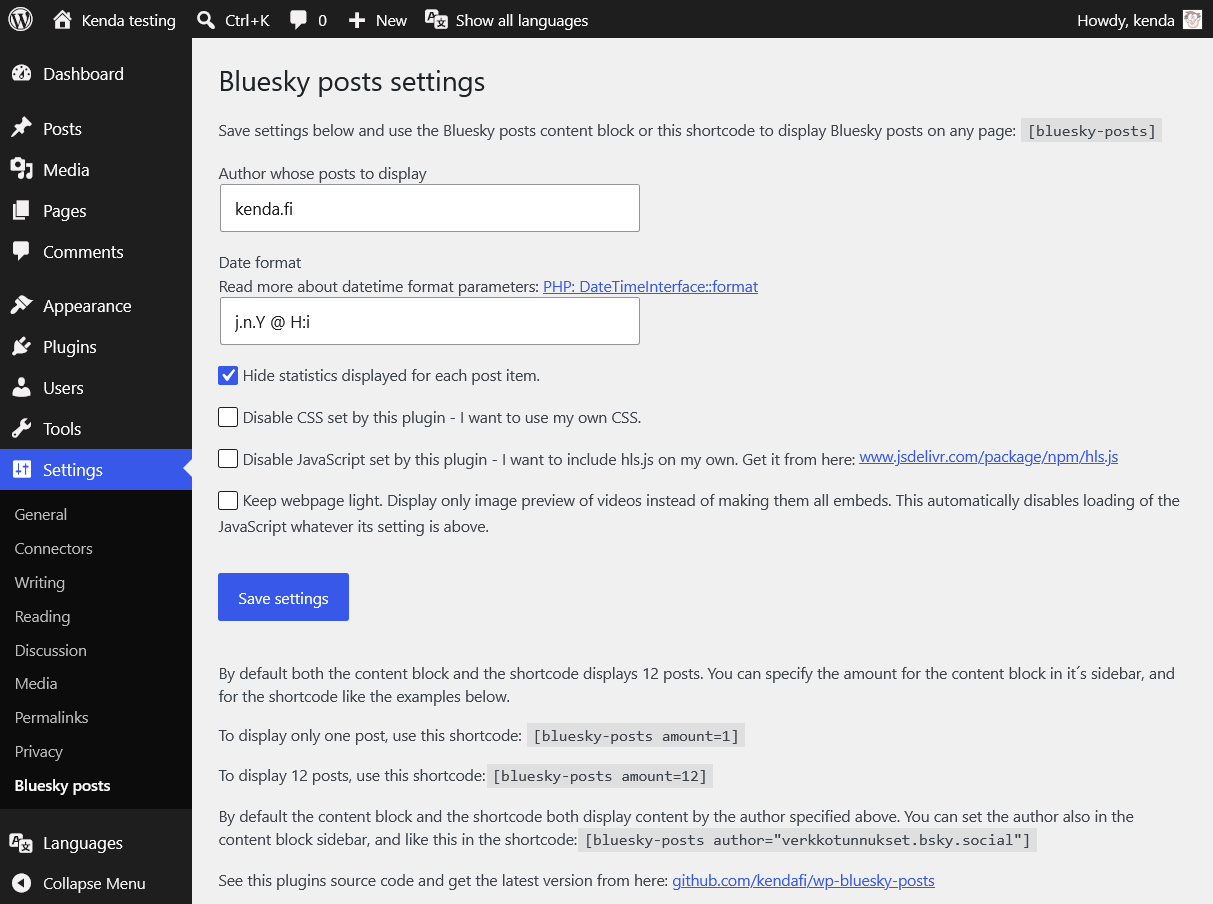Open Discussion settings submenu
1213x904 pixels.
click(x=50, y=650)
